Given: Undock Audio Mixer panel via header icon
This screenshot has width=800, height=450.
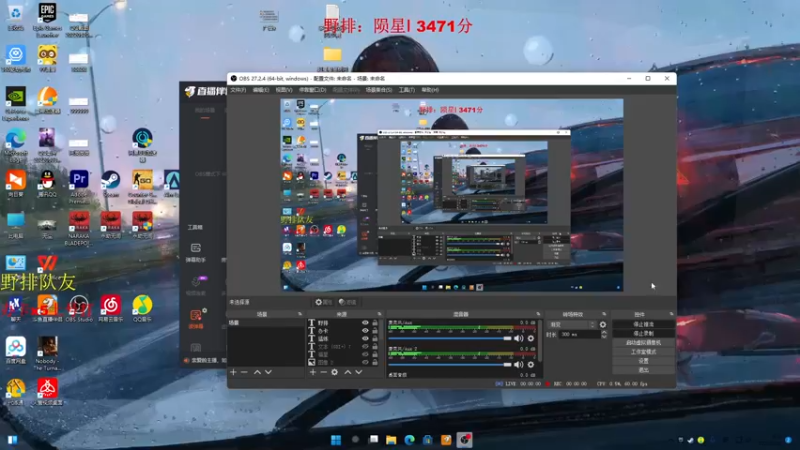Looking at the screenshot, I should pos(538,314).
